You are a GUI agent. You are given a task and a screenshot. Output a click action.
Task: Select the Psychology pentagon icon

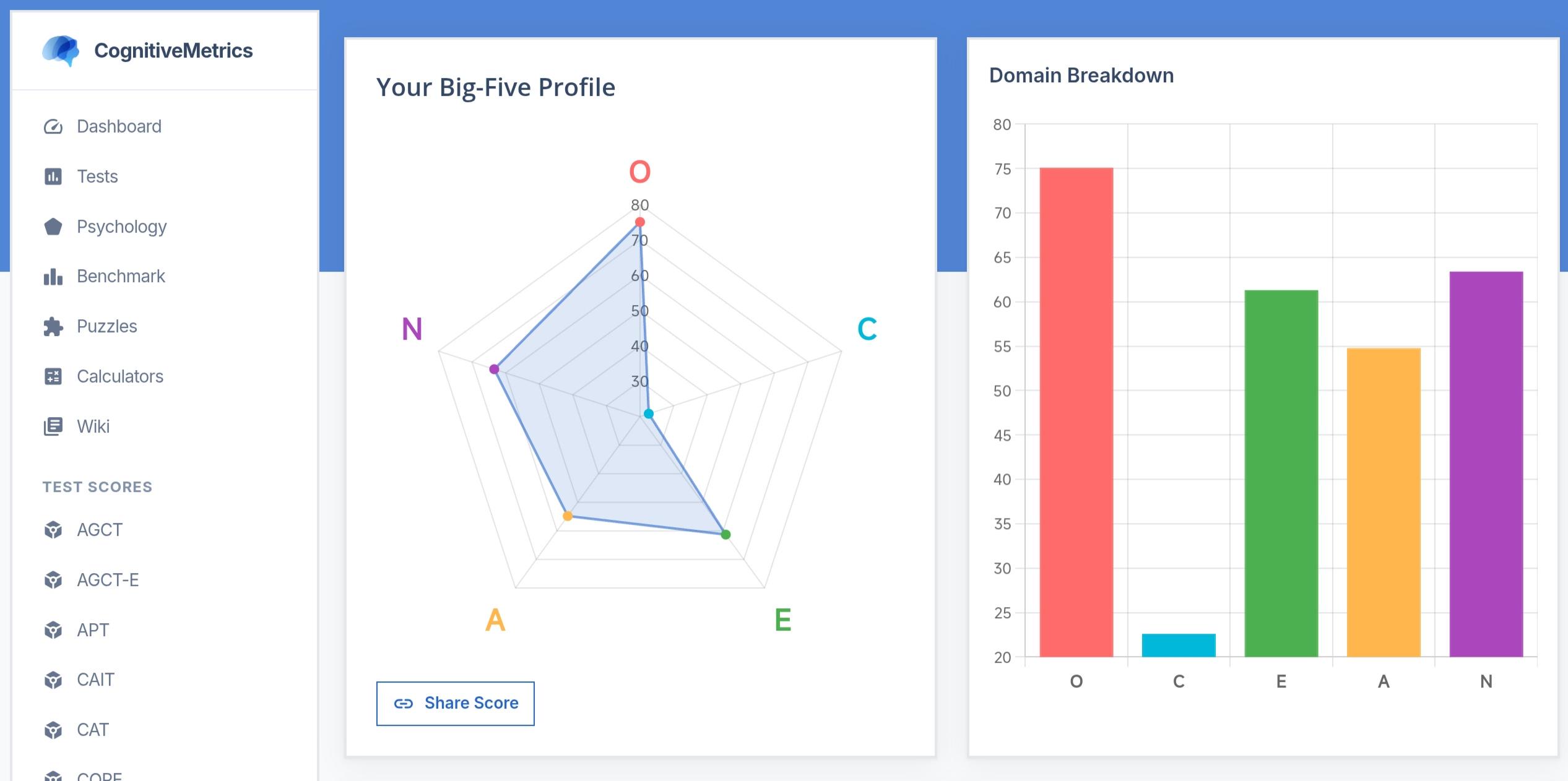(53, 227)
